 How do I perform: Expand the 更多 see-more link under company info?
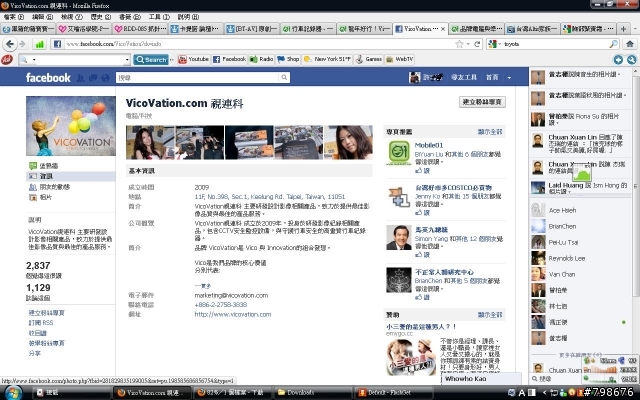(203, 286)
